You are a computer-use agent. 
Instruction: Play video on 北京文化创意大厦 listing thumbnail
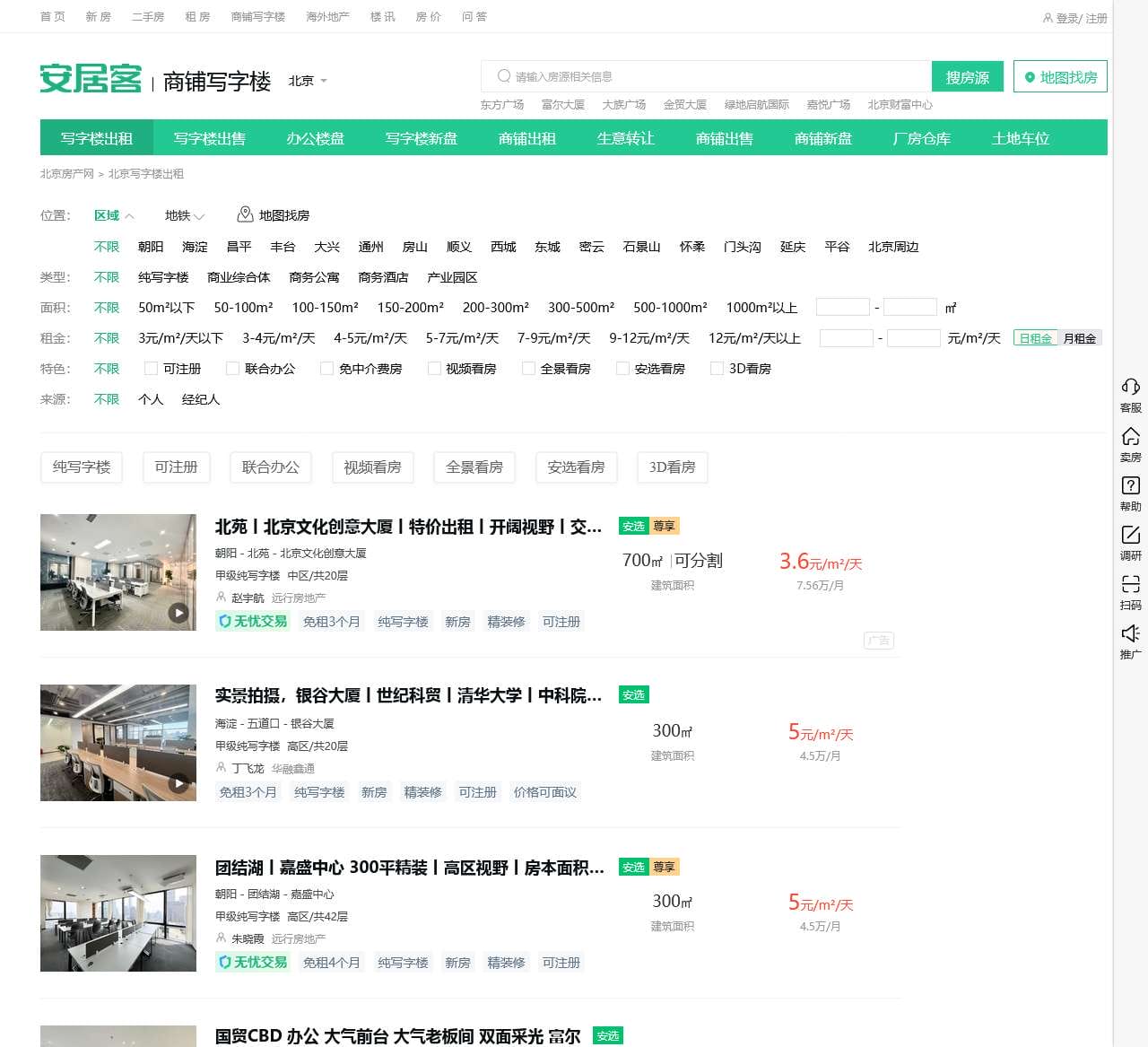(x=179, y=613)
